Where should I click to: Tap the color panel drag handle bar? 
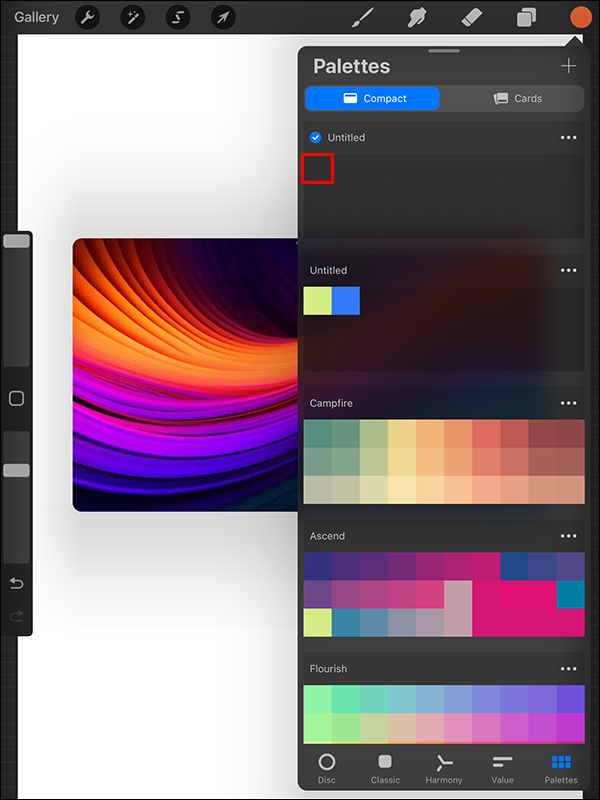tap(444, 51)
